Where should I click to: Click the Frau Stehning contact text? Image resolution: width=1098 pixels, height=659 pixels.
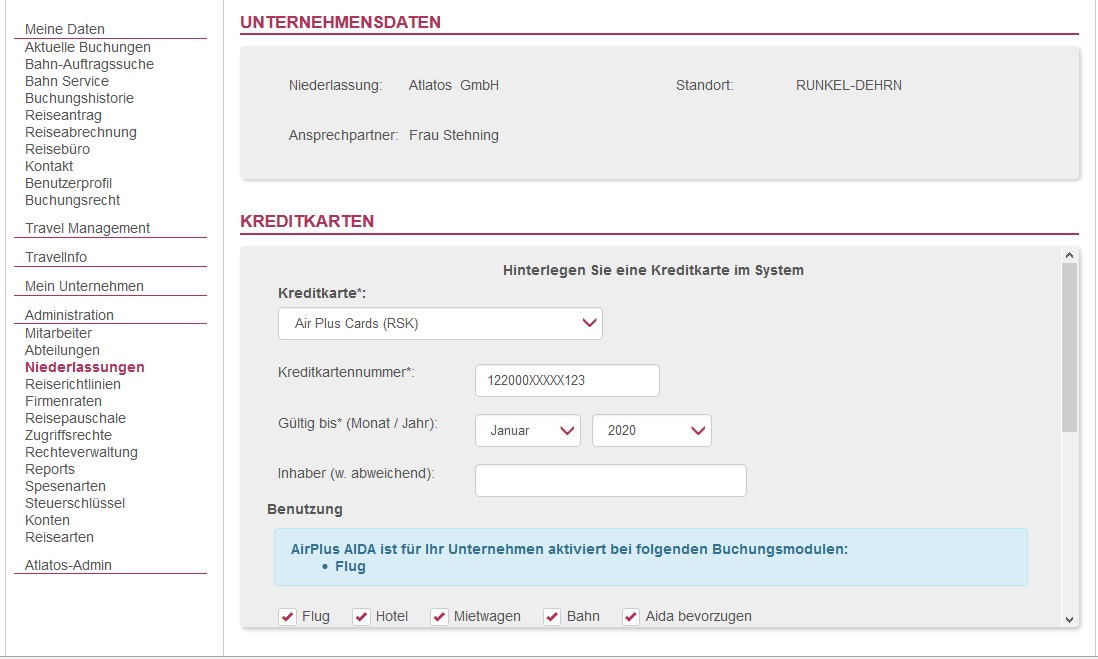pyautogui.click(x=454, y=135)
